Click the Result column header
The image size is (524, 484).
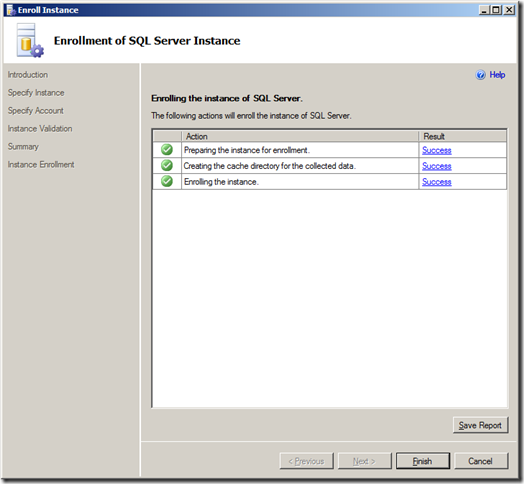point(463,136)
